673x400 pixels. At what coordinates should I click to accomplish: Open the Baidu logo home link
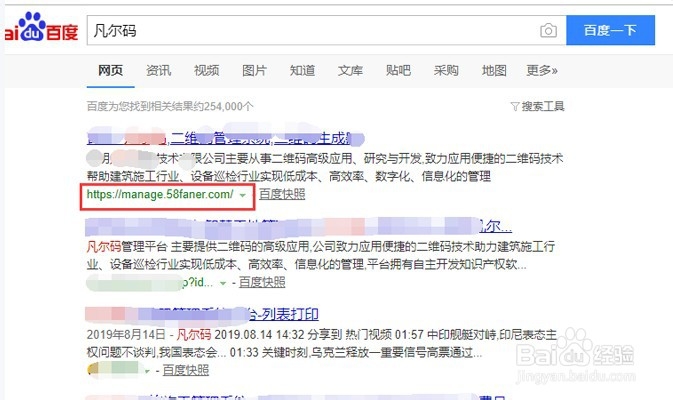pyautogui.click(x=41, y=27)
